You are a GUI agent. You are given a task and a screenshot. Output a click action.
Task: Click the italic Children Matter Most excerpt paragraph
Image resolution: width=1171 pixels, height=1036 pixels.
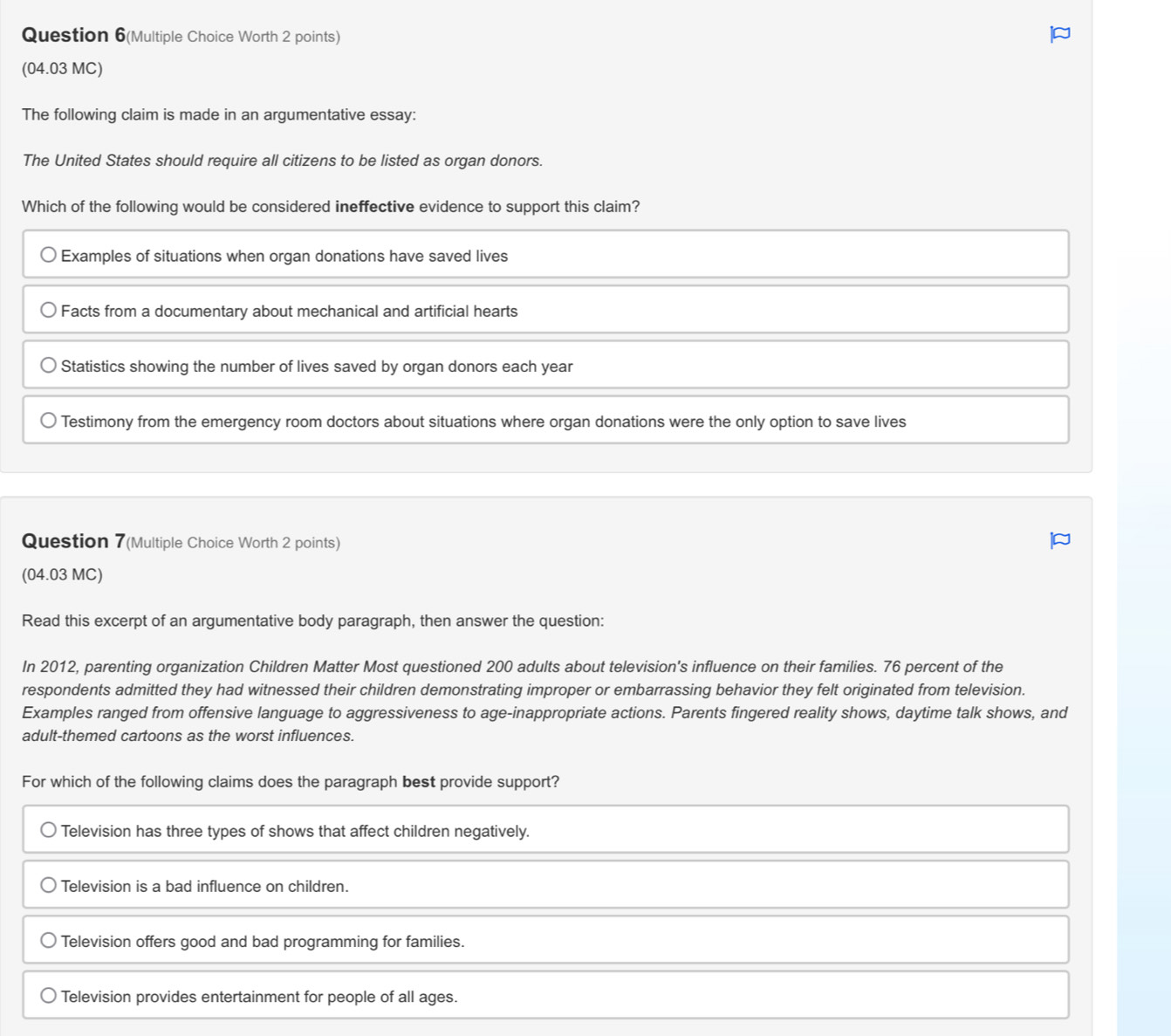544,701
